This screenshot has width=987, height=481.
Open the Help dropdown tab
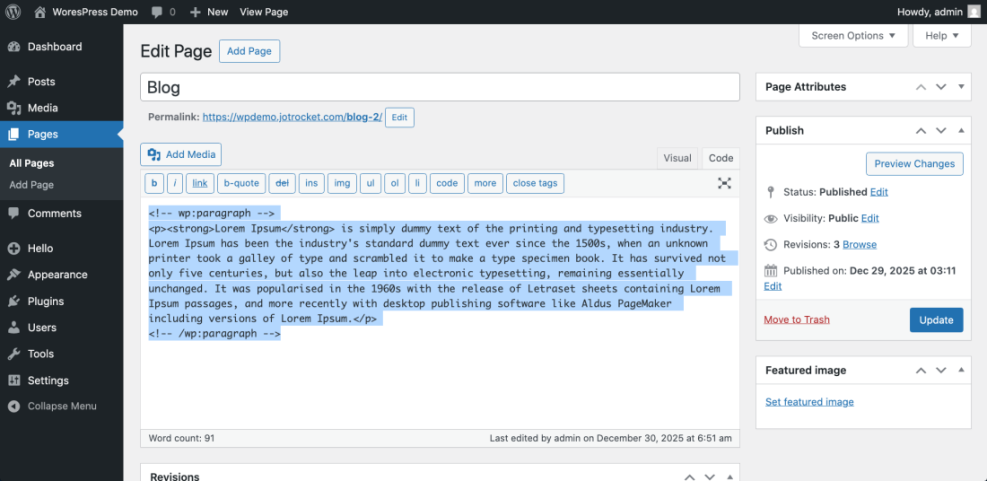click(942, 35)
